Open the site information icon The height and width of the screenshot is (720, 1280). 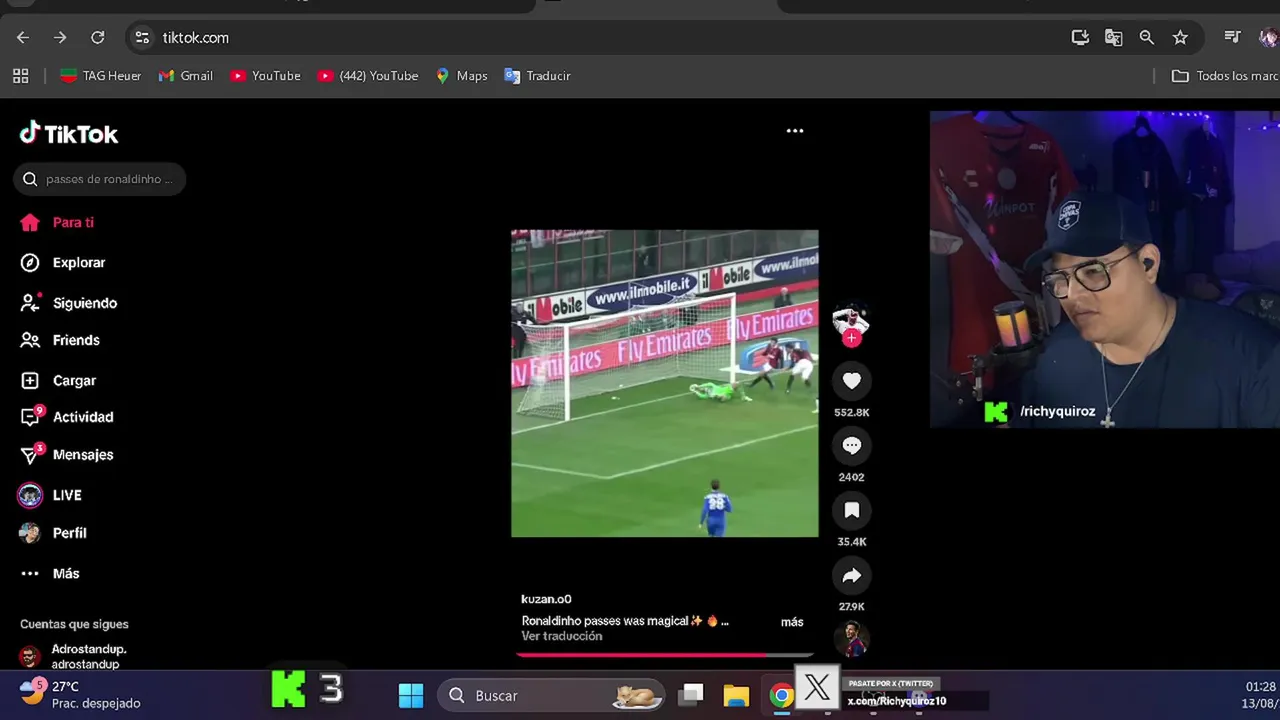[142, 37]
